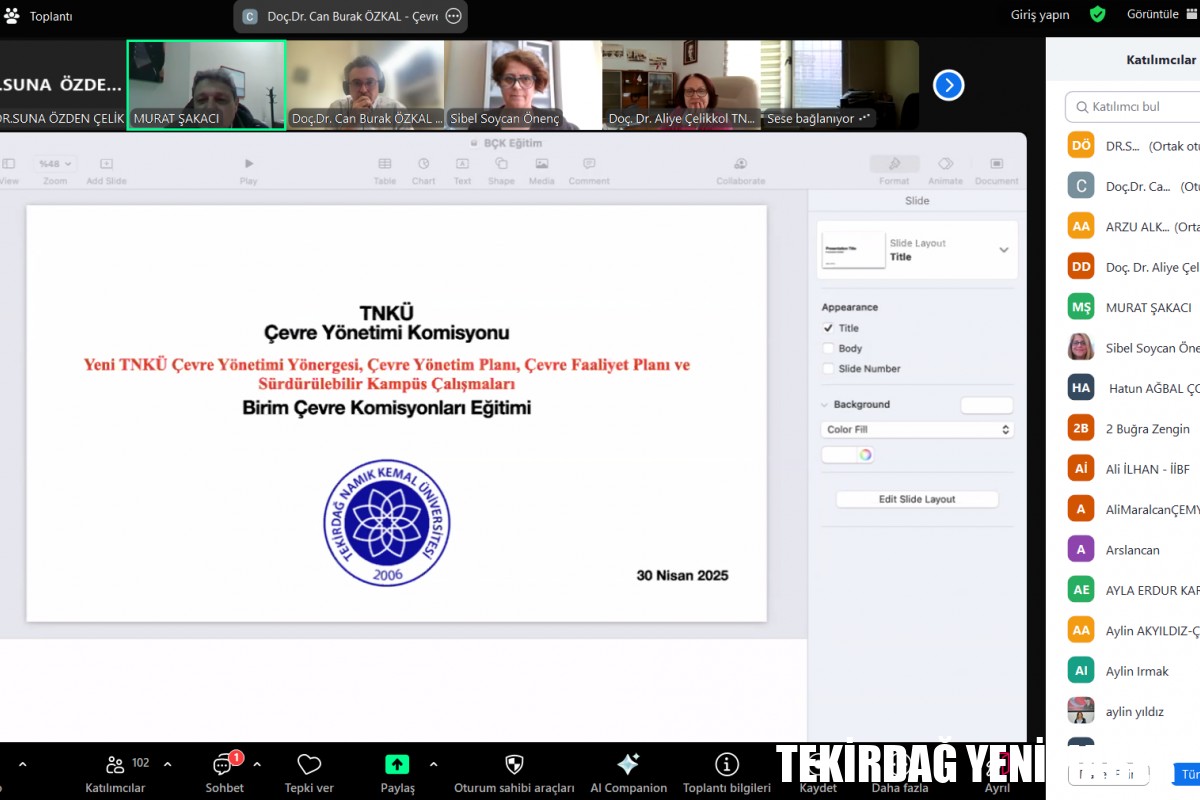Click the Keynote Table tool

[385, 170]
